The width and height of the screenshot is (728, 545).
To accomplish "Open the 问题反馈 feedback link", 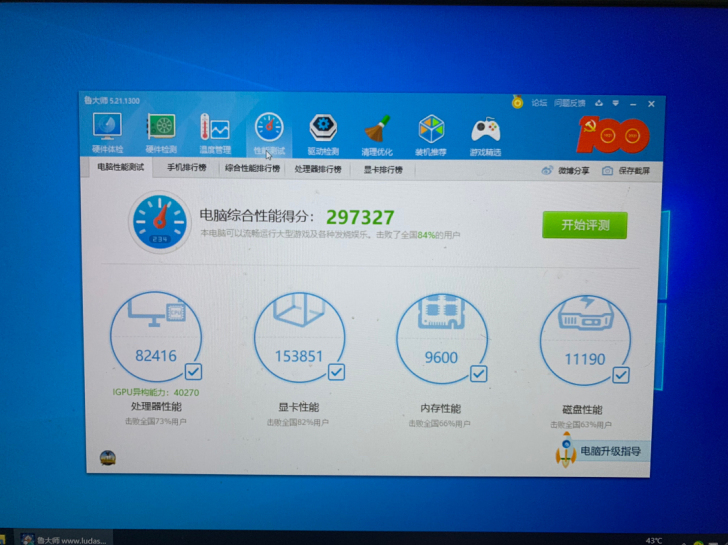I will pos(570,103).
